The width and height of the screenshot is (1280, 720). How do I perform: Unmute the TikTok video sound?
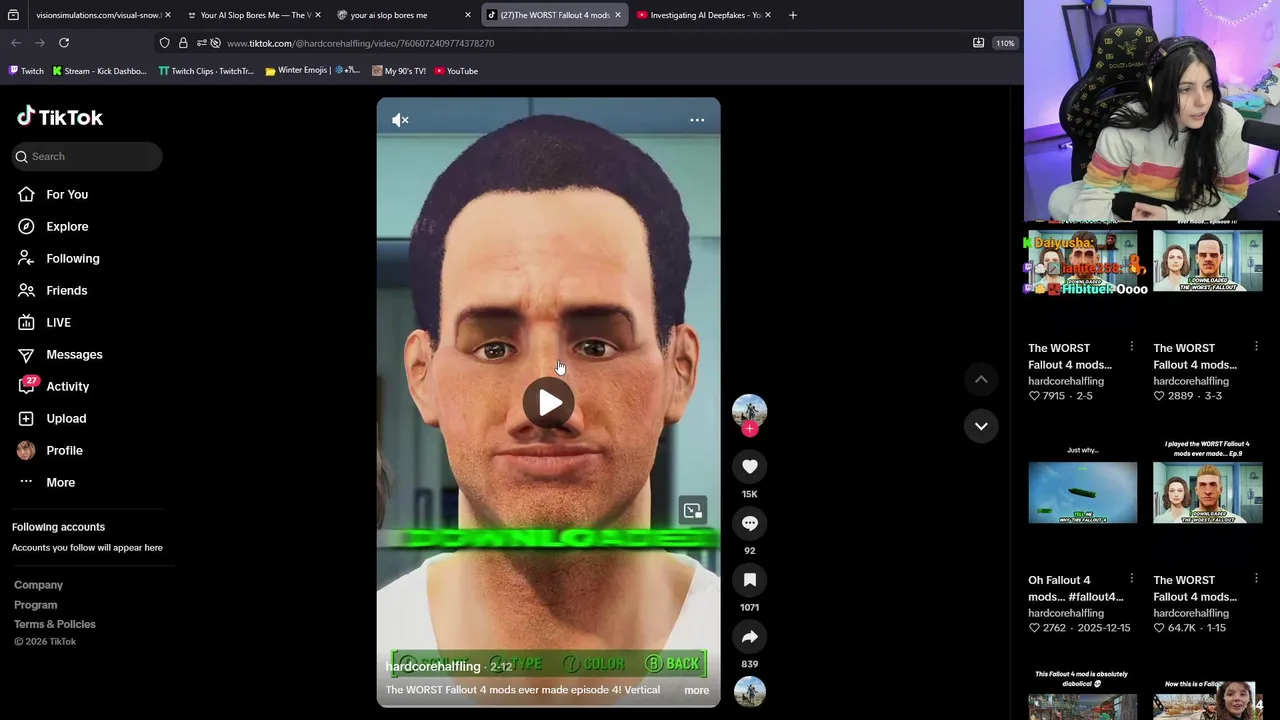tap(400, 120)
